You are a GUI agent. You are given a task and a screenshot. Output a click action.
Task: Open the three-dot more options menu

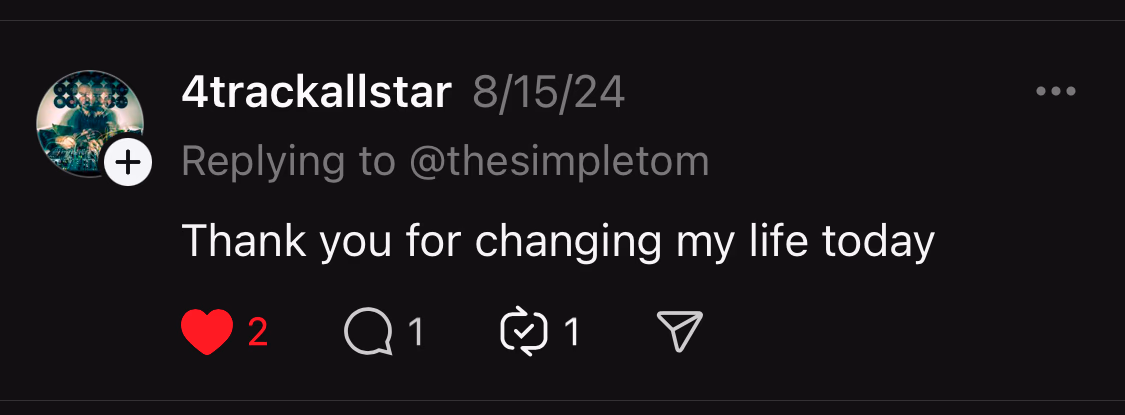tap(1055, 92)
